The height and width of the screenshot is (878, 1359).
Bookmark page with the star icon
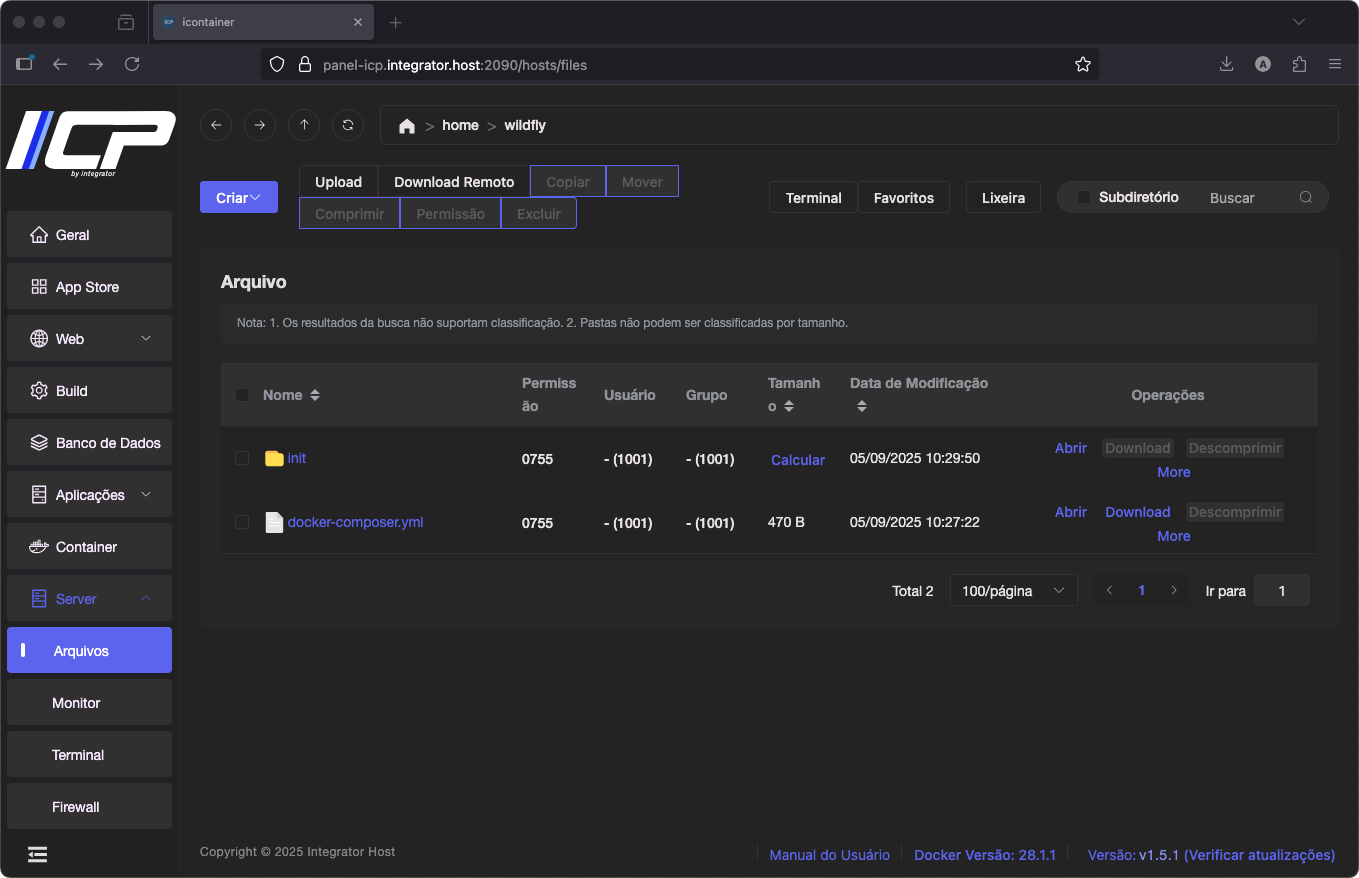(1082, 65)
